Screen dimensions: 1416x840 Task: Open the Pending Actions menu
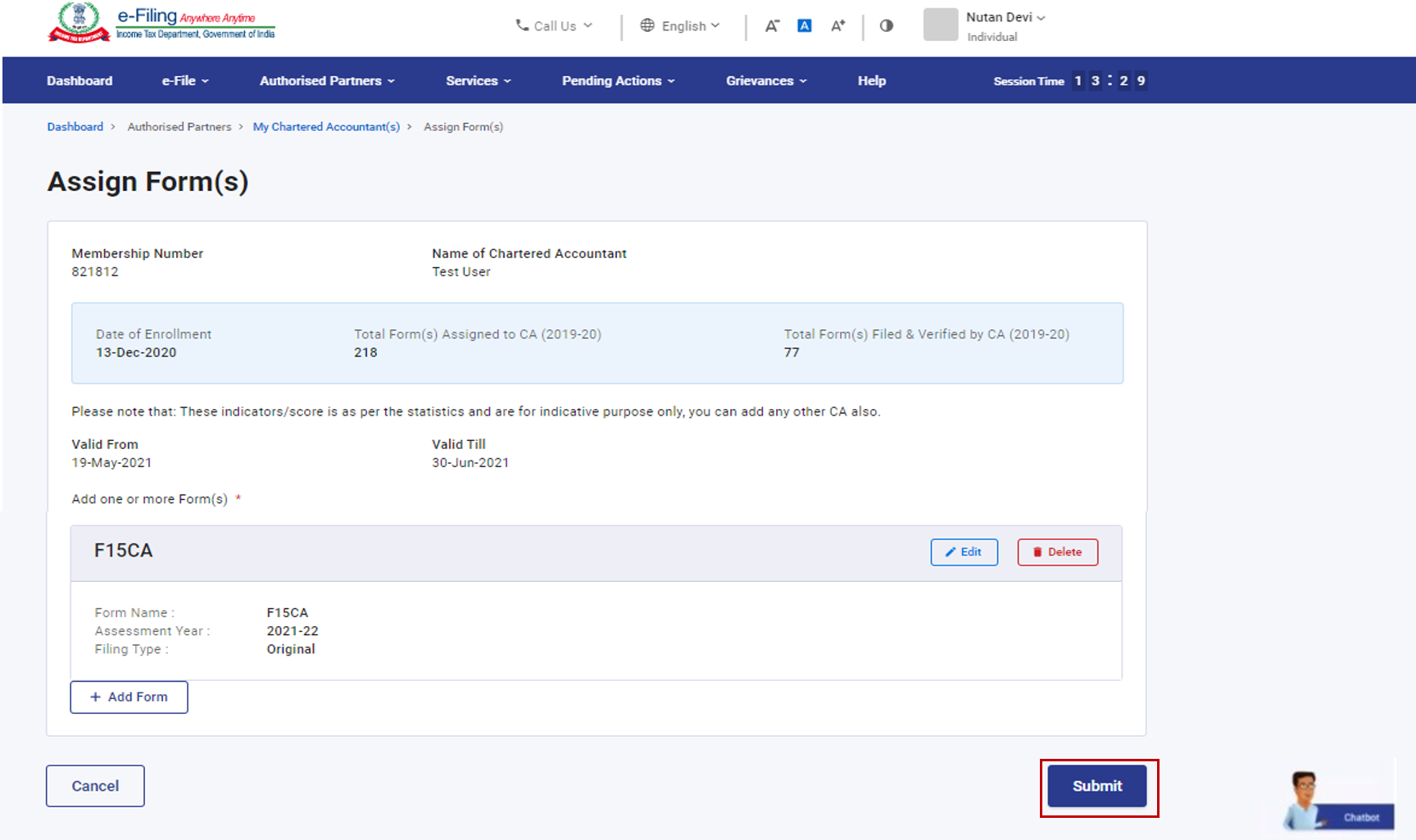618,80
